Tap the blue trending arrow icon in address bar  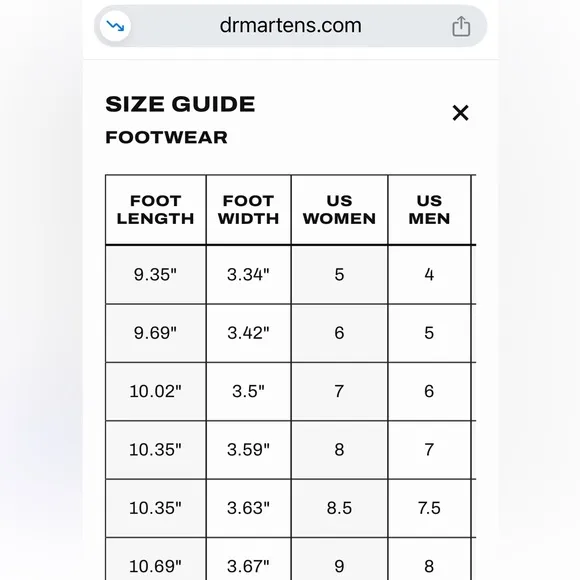point(115,26)
